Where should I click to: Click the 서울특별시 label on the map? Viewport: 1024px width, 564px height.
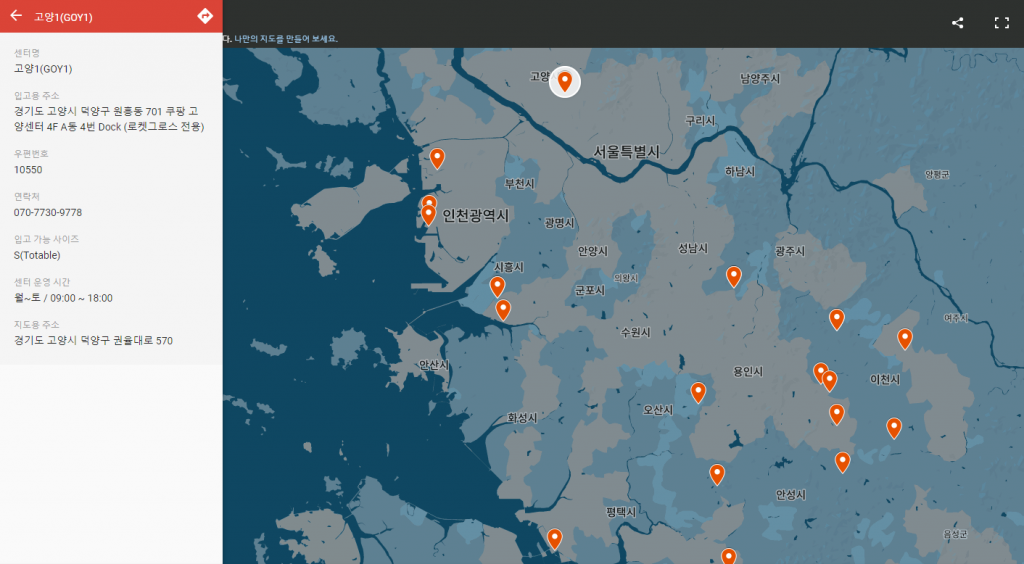[x=626, y=152]
